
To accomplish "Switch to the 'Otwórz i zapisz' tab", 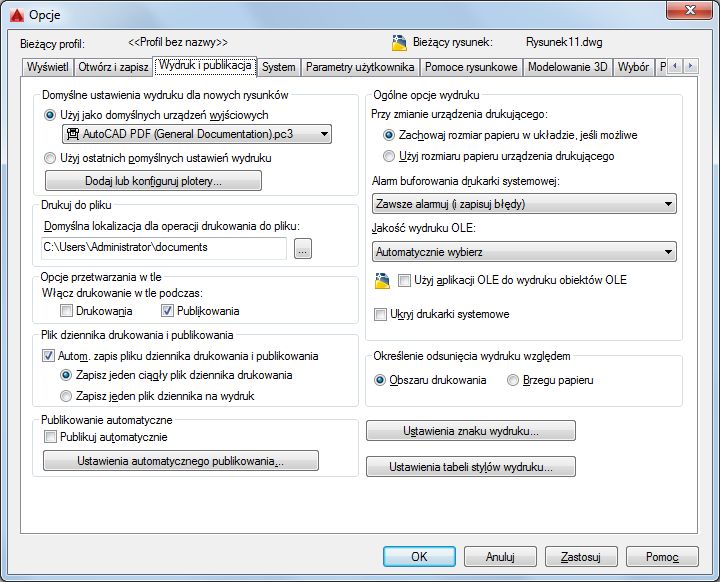I will [113, 67].
